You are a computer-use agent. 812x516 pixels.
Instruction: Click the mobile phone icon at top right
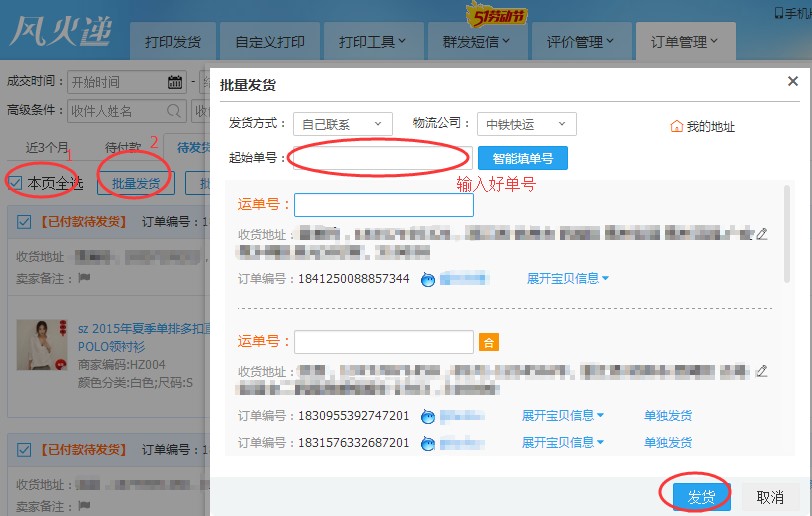[x=778, y=13]
